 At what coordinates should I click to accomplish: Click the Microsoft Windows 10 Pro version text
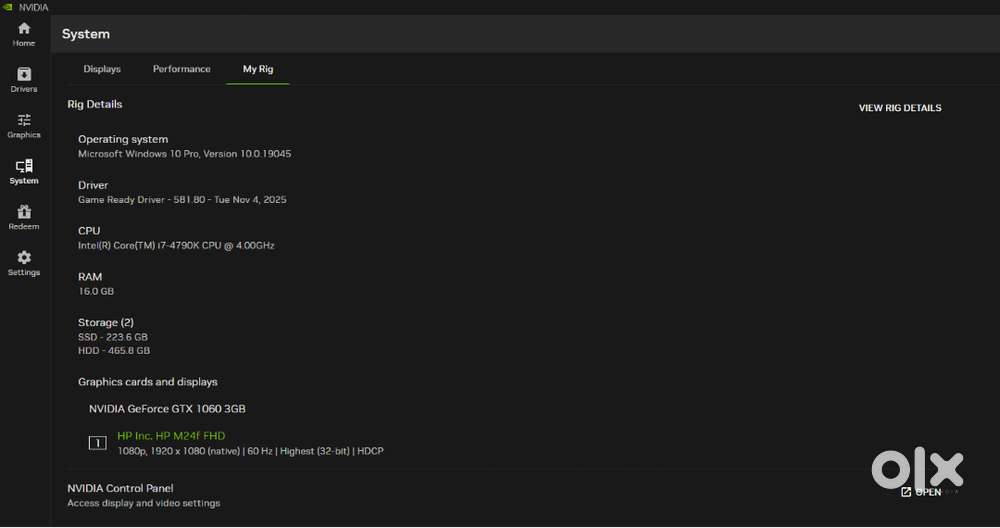tap(184, 154)
